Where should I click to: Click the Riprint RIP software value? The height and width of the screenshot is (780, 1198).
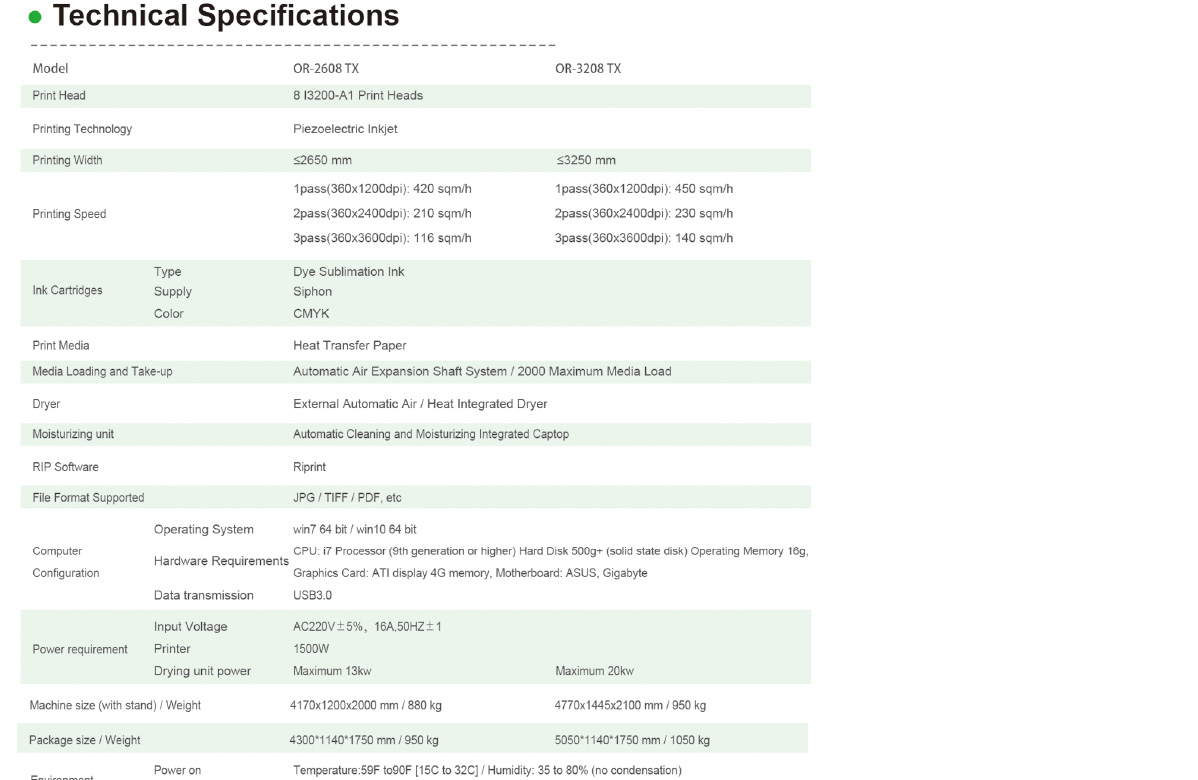pyautogui.click(x=309, y=467)
